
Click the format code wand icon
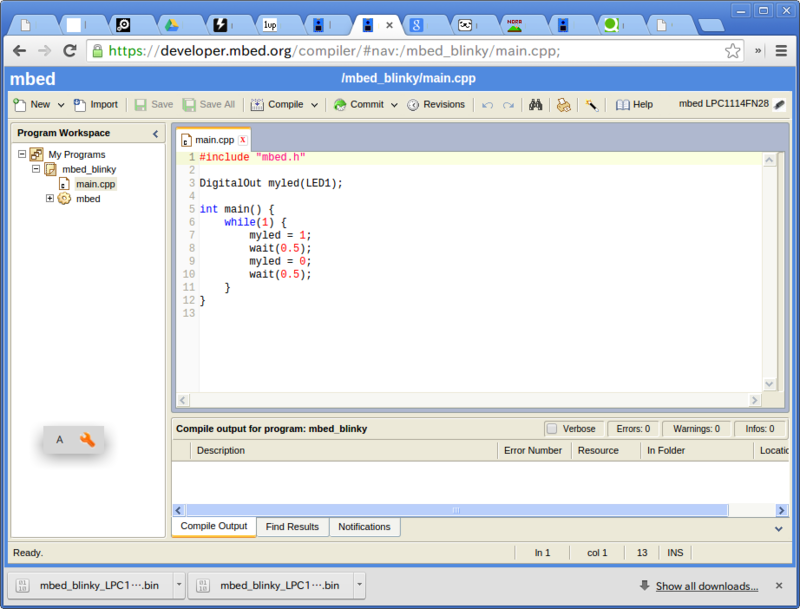pos(592,105)
